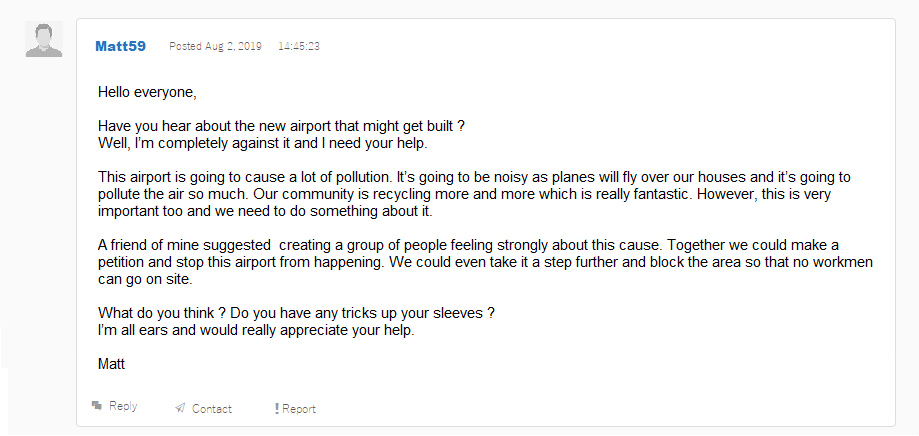Click the "completely against it" sentence
Image resolution: width=919 pixels, height=436 pixels.
click(262, 143)
